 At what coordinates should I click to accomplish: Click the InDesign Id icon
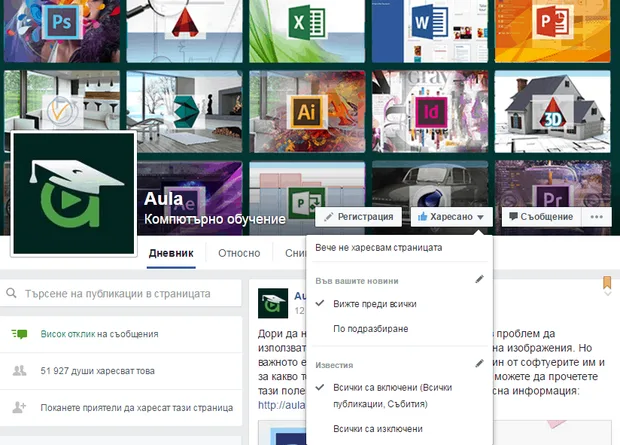pos(430,112)
